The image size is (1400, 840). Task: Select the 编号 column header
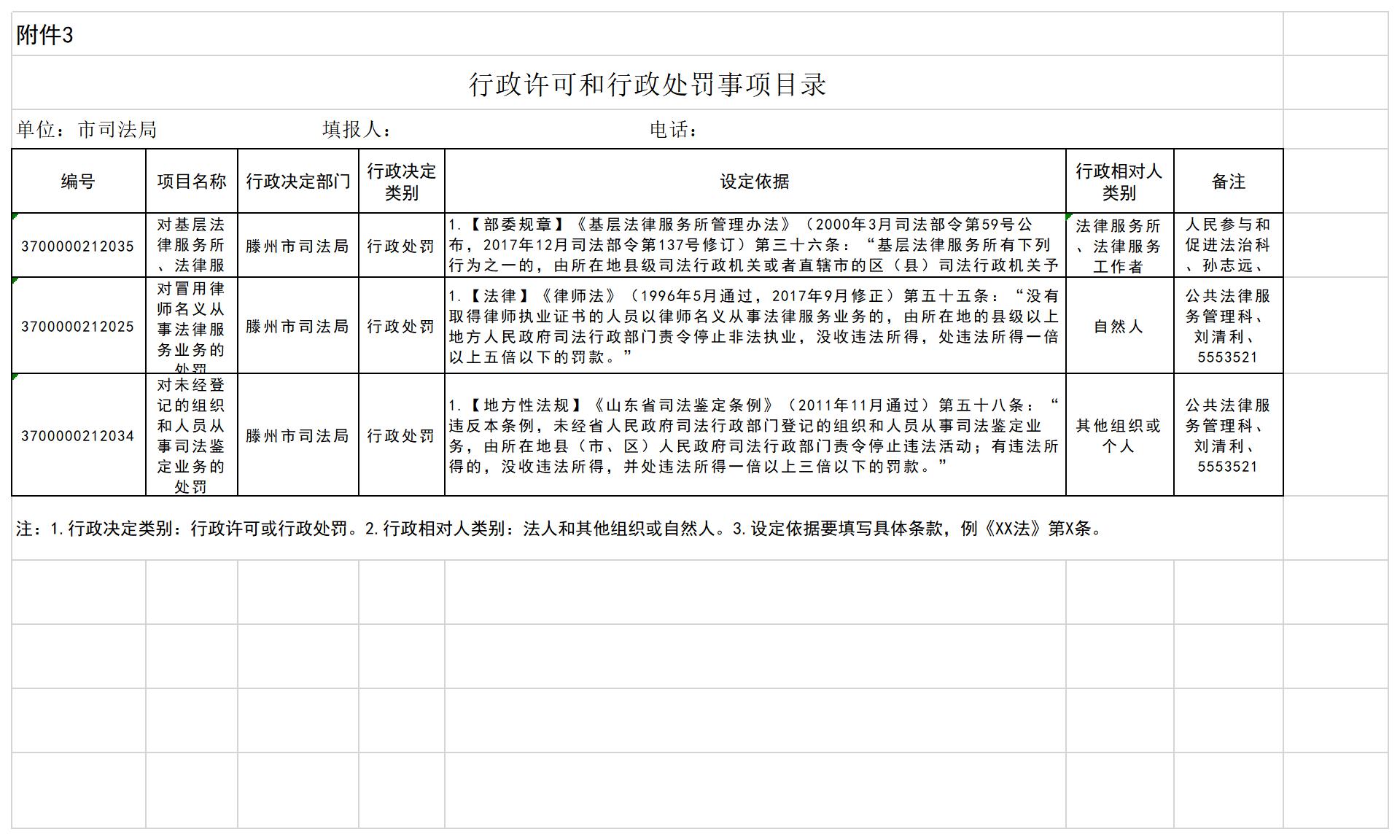(x=78, y=182)
